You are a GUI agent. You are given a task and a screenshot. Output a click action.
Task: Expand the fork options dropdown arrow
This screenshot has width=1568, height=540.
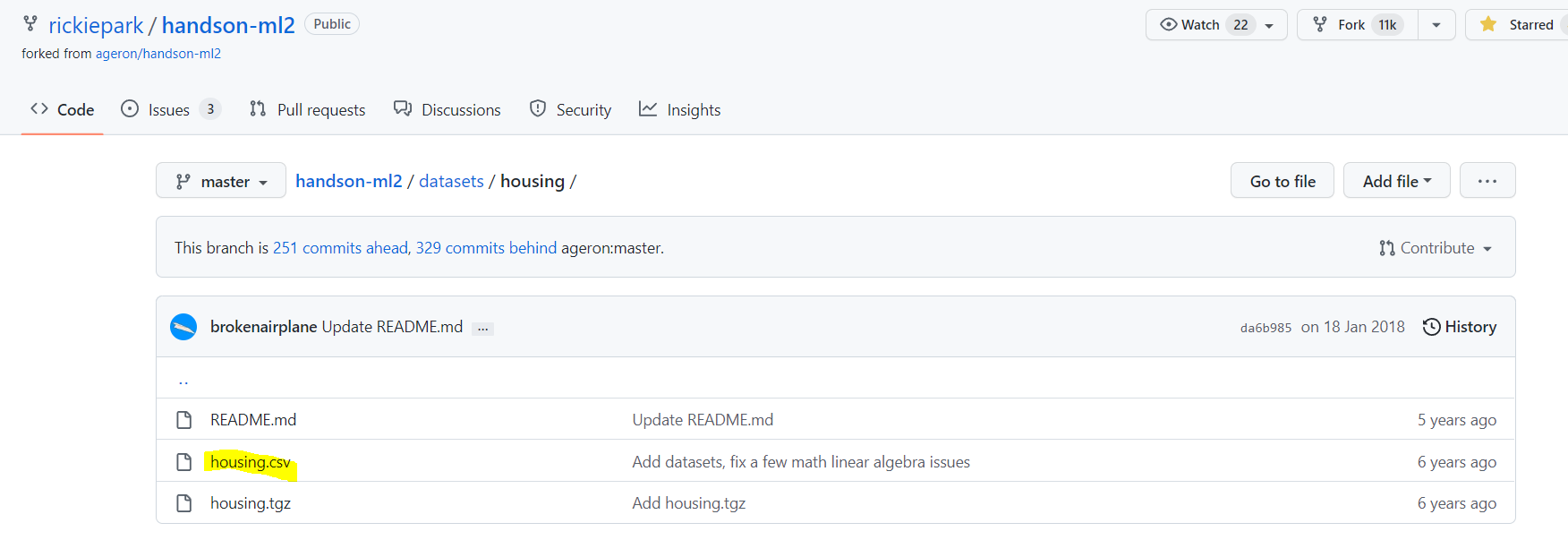pos(1436,25)
